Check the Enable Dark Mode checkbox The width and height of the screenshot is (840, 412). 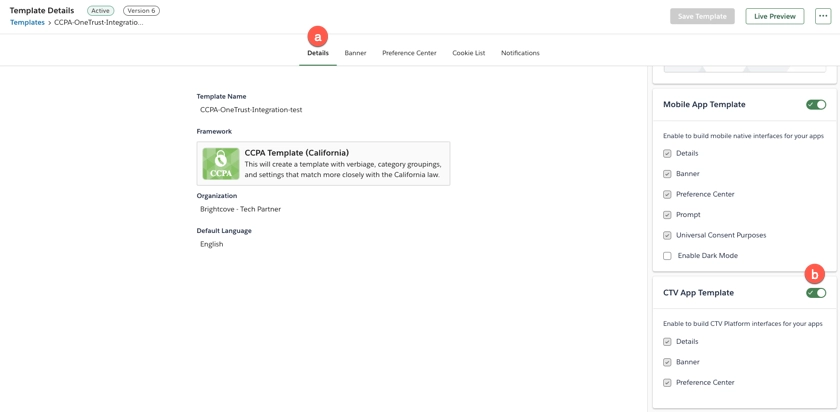click(667, 256)
